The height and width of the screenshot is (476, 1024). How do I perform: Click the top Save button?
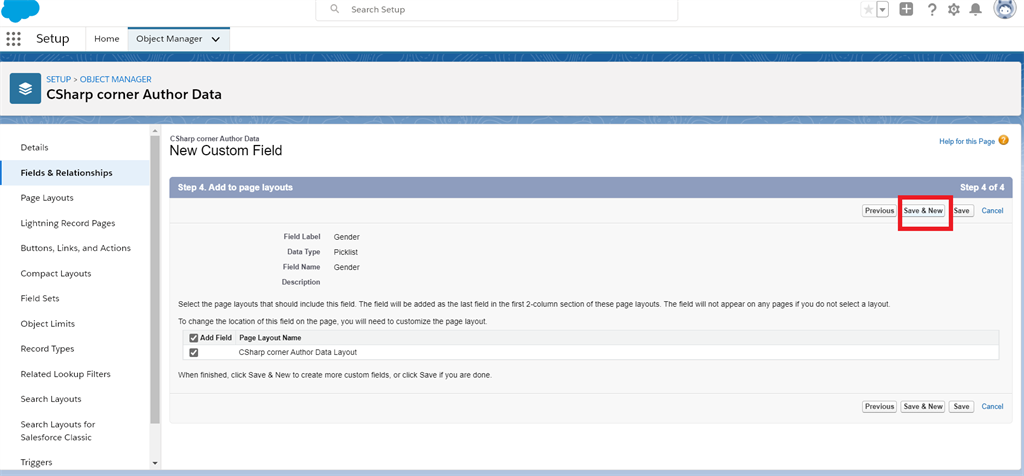tap(961, 211)
